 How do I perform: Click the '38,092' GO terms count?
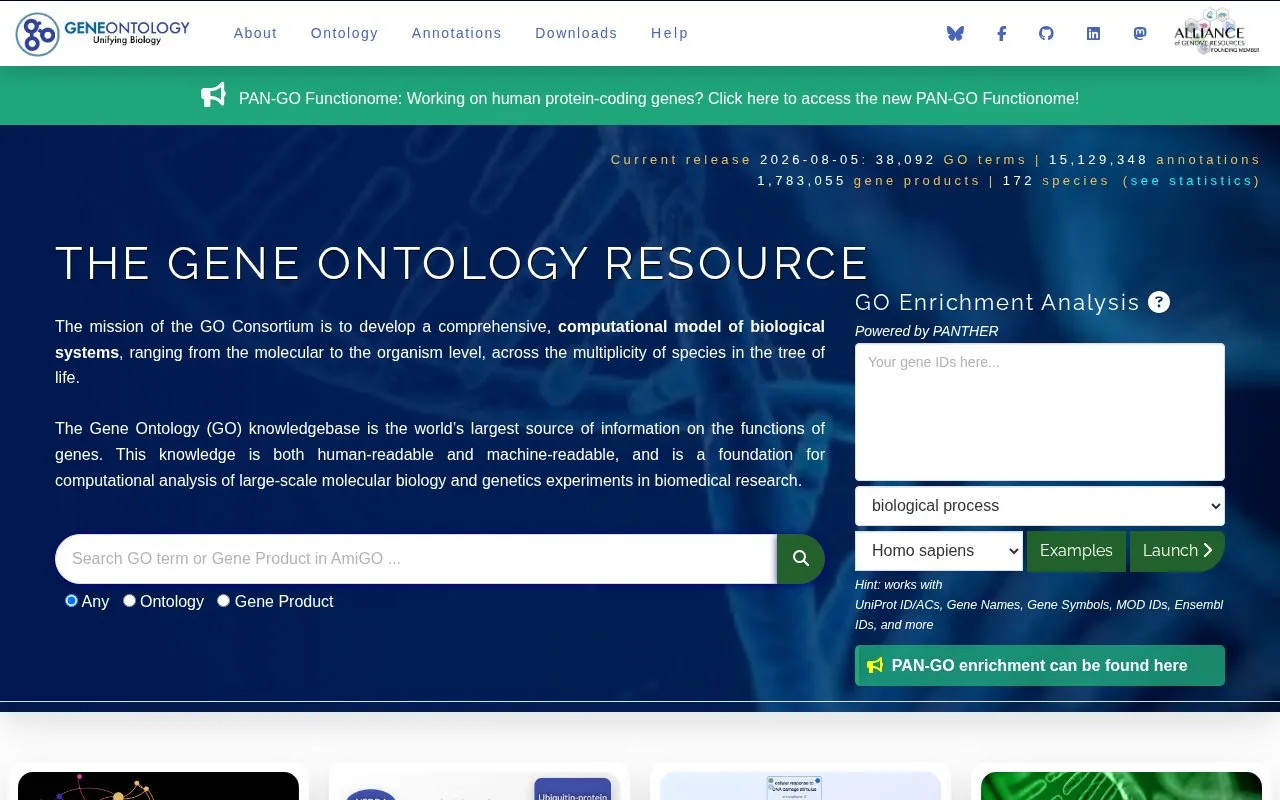[x=906, y=160]
